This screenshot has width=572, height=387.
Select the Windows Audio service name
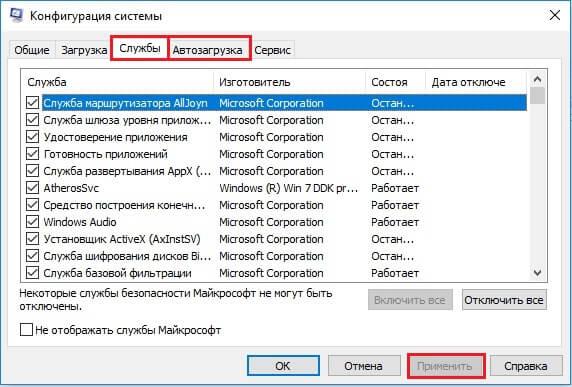pos(80,222)
